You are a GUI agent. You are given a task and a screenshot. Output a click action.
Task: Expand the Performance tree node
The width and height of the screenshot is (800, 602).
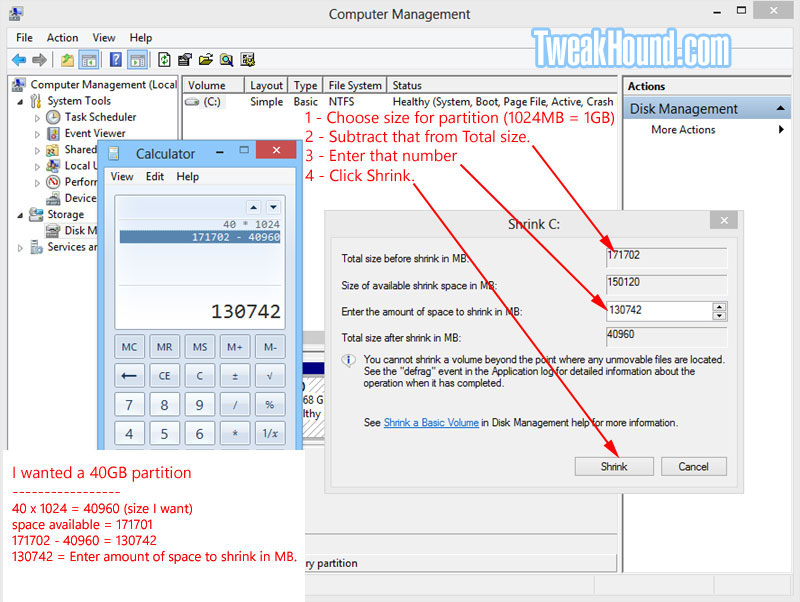coord(37,183)
